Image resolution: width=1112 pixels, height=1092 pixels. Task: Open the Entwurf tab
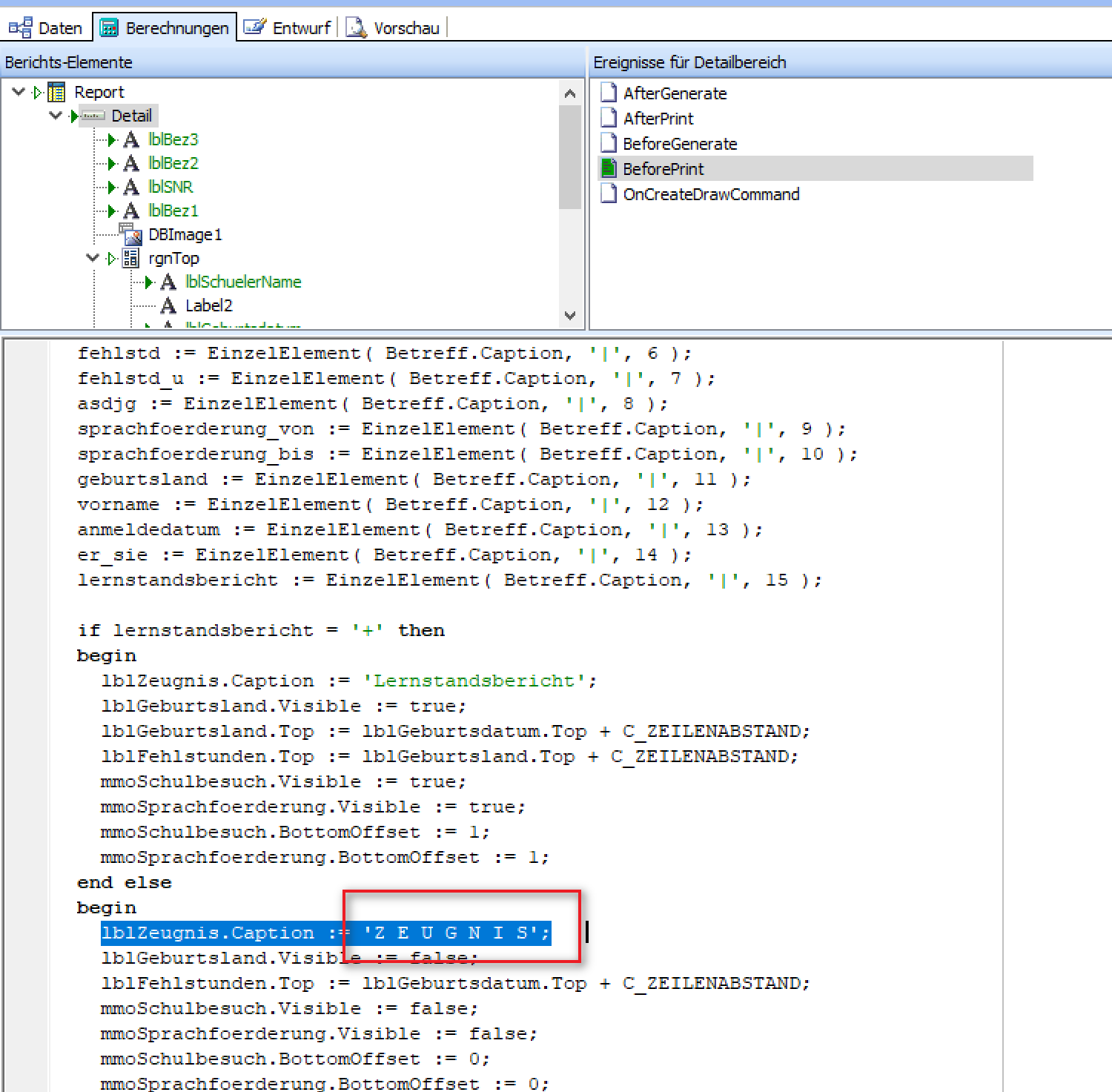[x=288, y=28]
